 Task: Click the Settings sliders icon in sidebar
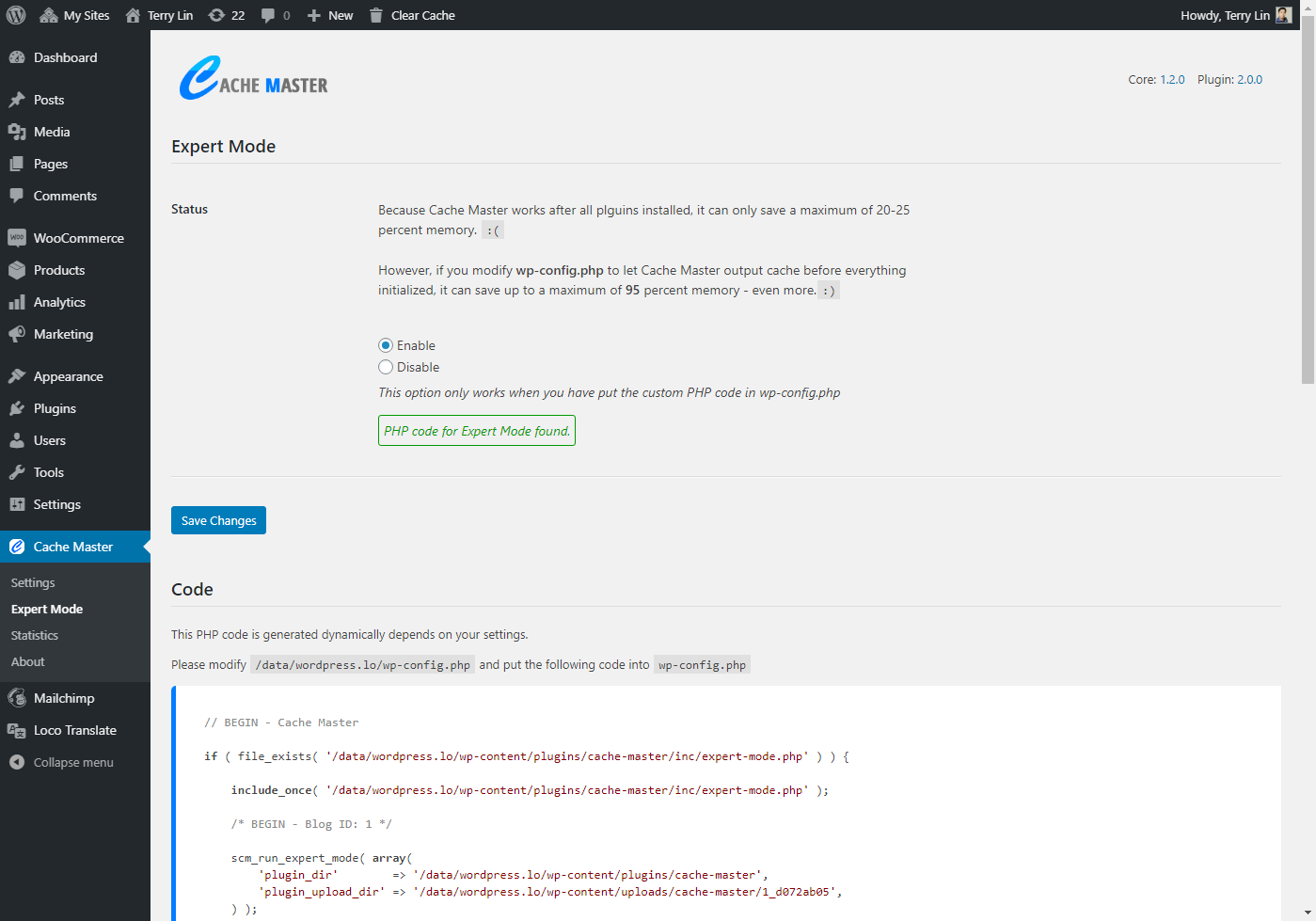(17, 504)
